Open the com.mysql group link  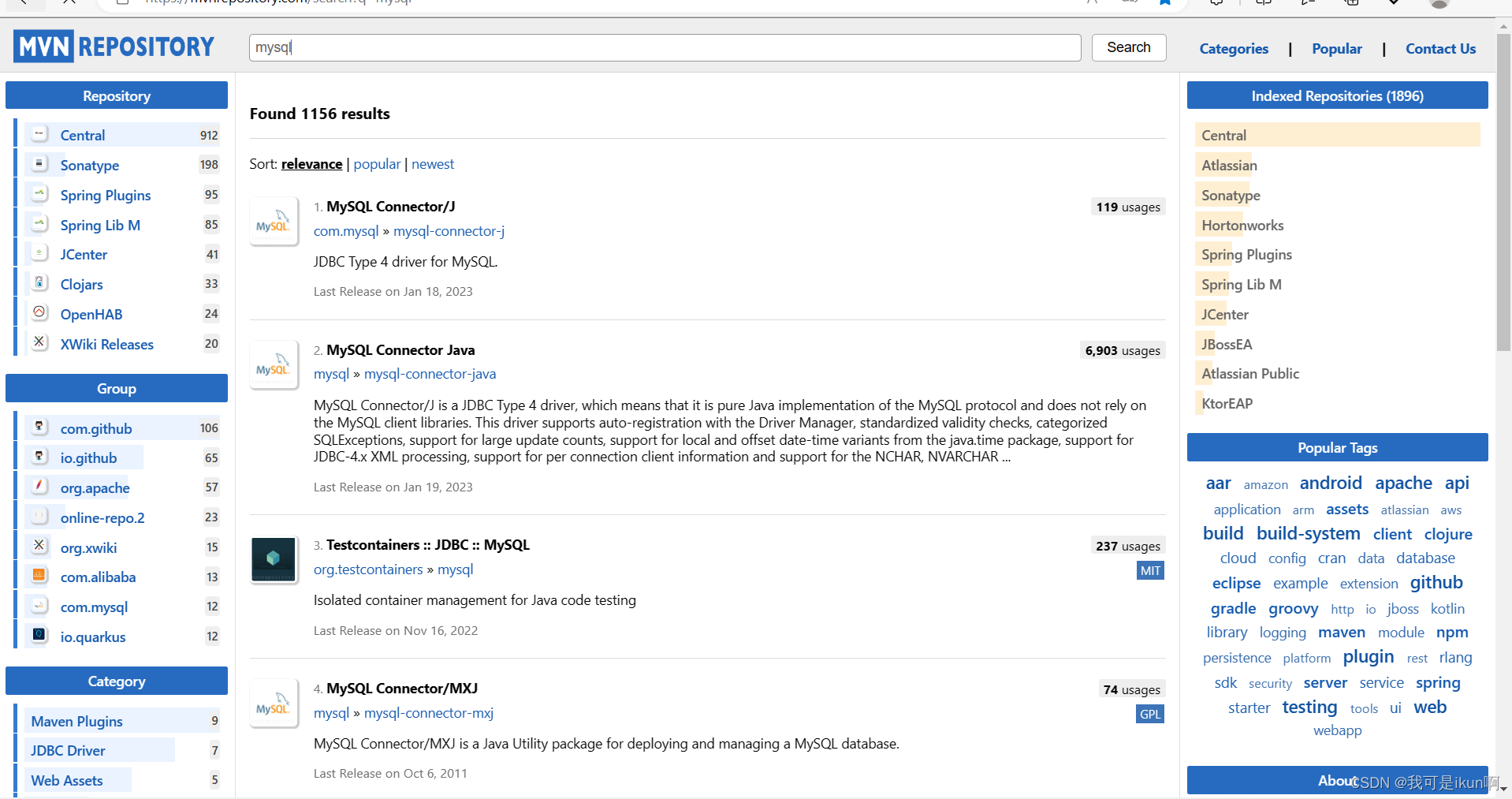pyautogui.click(x=346, y=231)
